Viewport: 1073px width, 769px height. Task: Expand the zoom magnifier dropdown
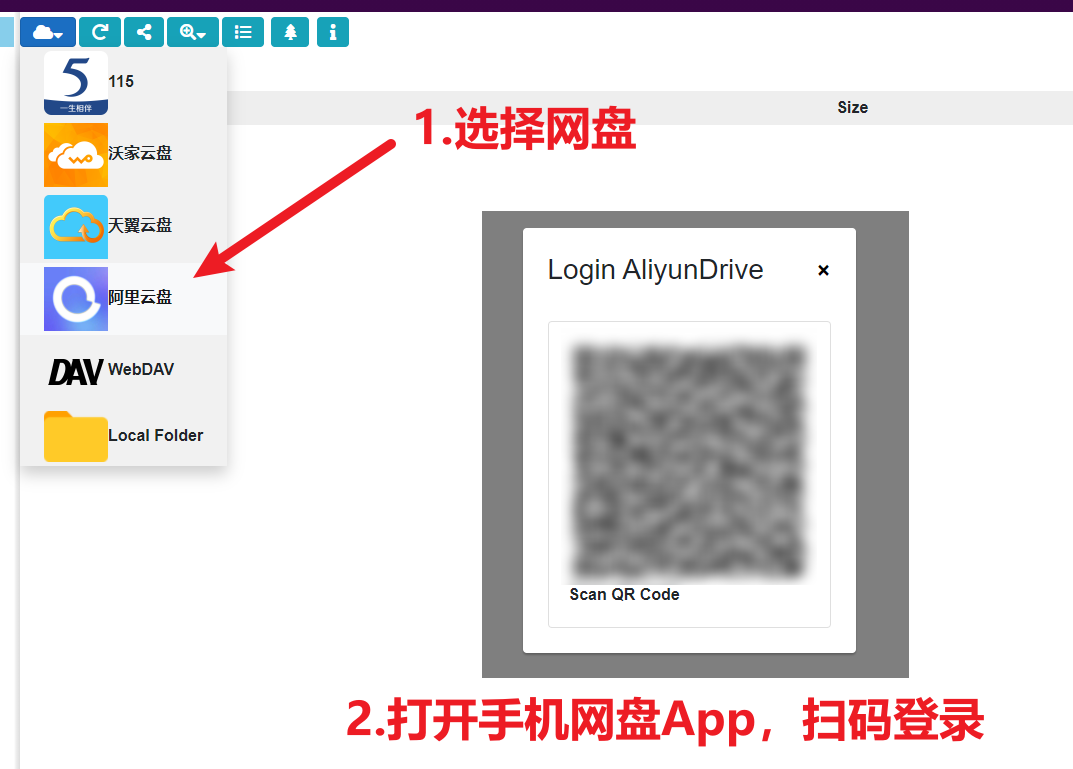coord(192,32)
